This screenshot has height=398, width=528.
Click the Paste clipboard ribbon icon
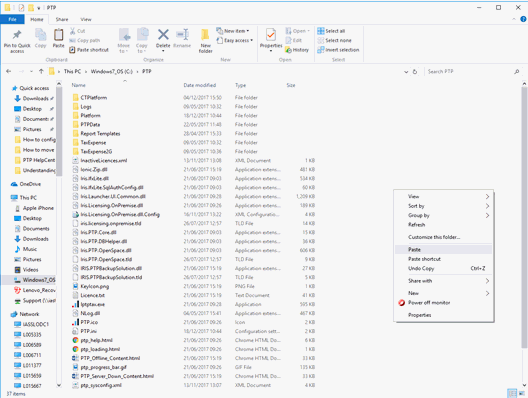click(58, 35)
